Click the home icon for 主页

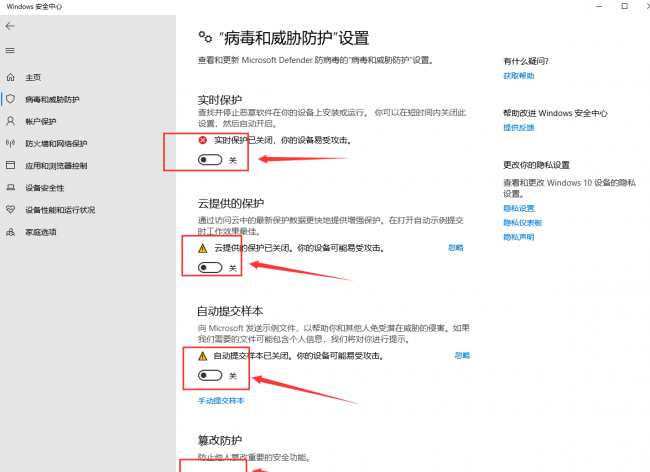tap(10, 77)
